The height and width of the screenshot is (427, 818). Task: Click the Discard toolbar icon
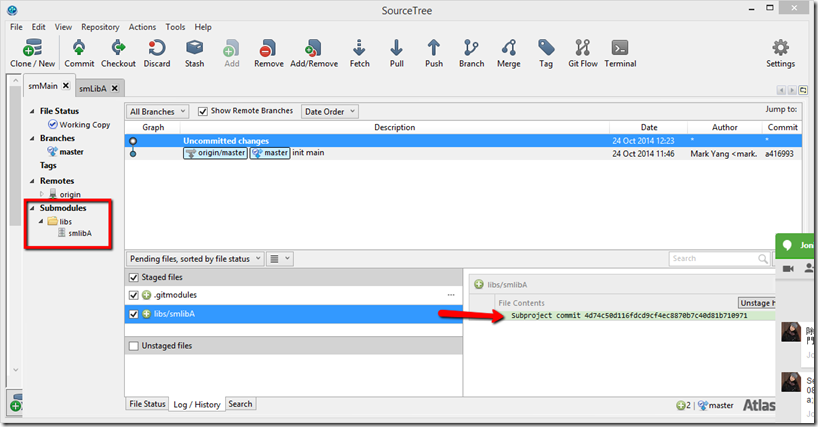(157, 48)
